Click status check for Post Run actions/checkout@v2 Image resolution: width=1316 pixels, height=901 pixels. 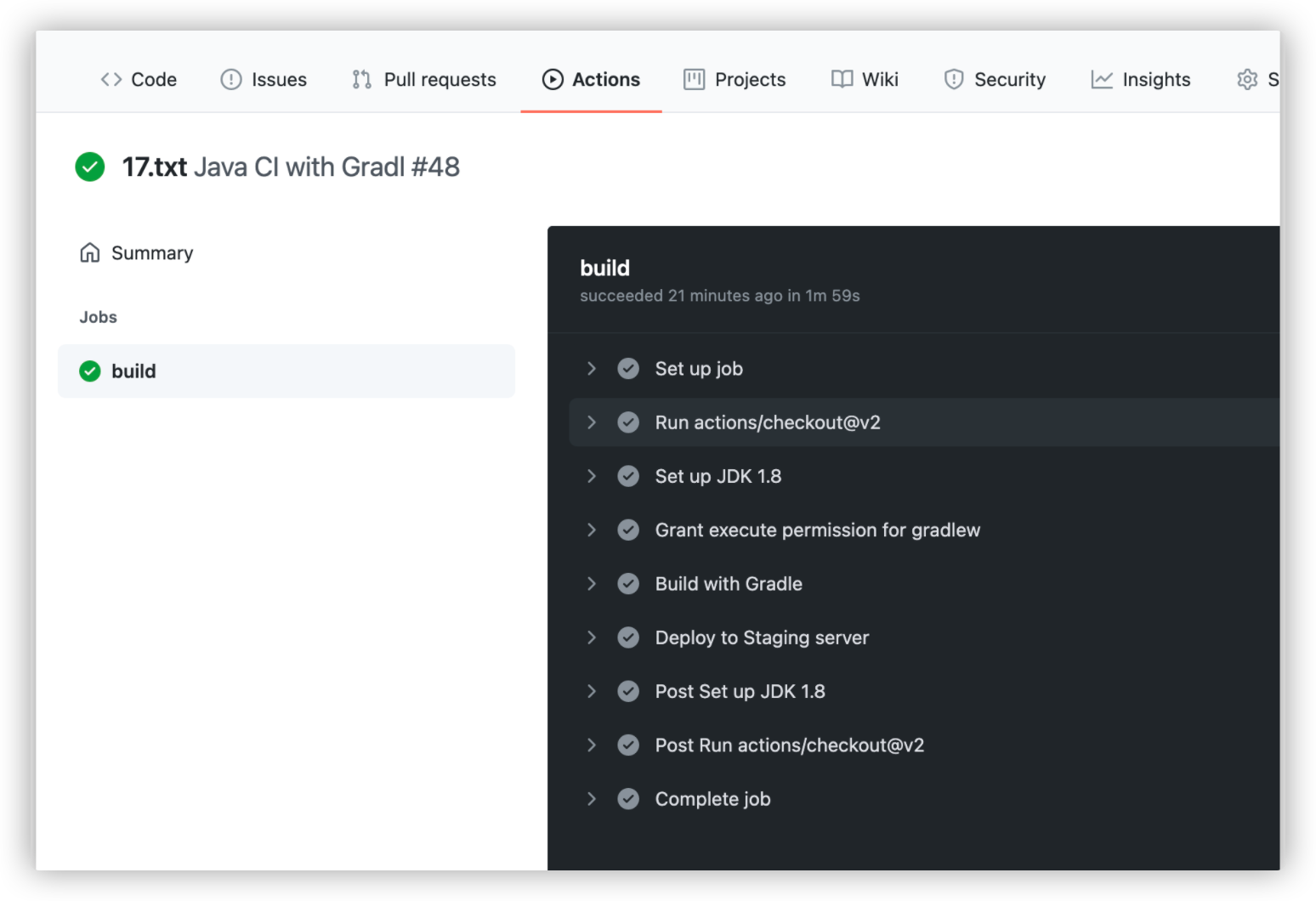(628, 745)
